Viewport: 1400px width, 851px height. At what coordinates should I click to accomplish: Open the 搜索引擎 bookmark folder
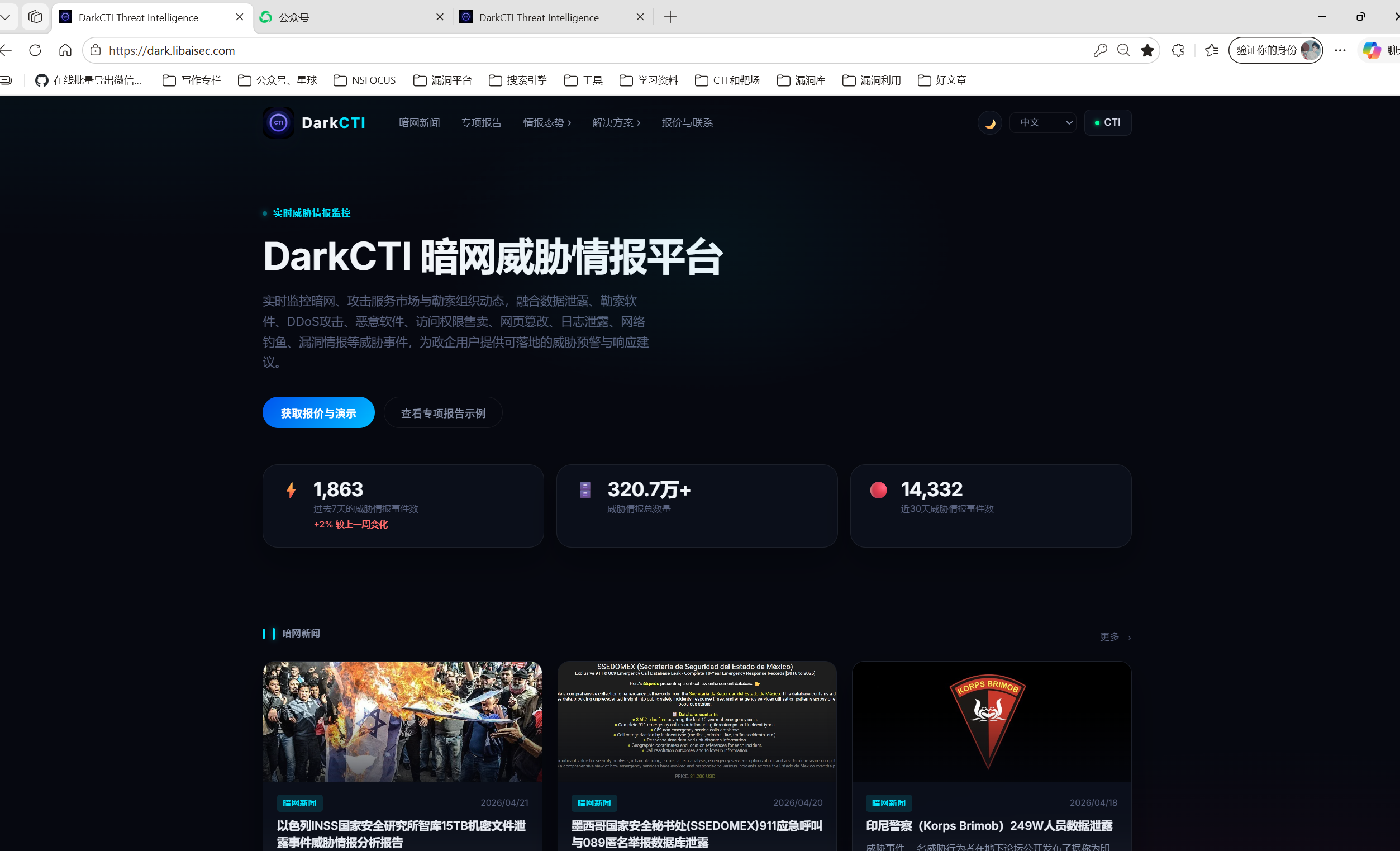click(518, 80)
